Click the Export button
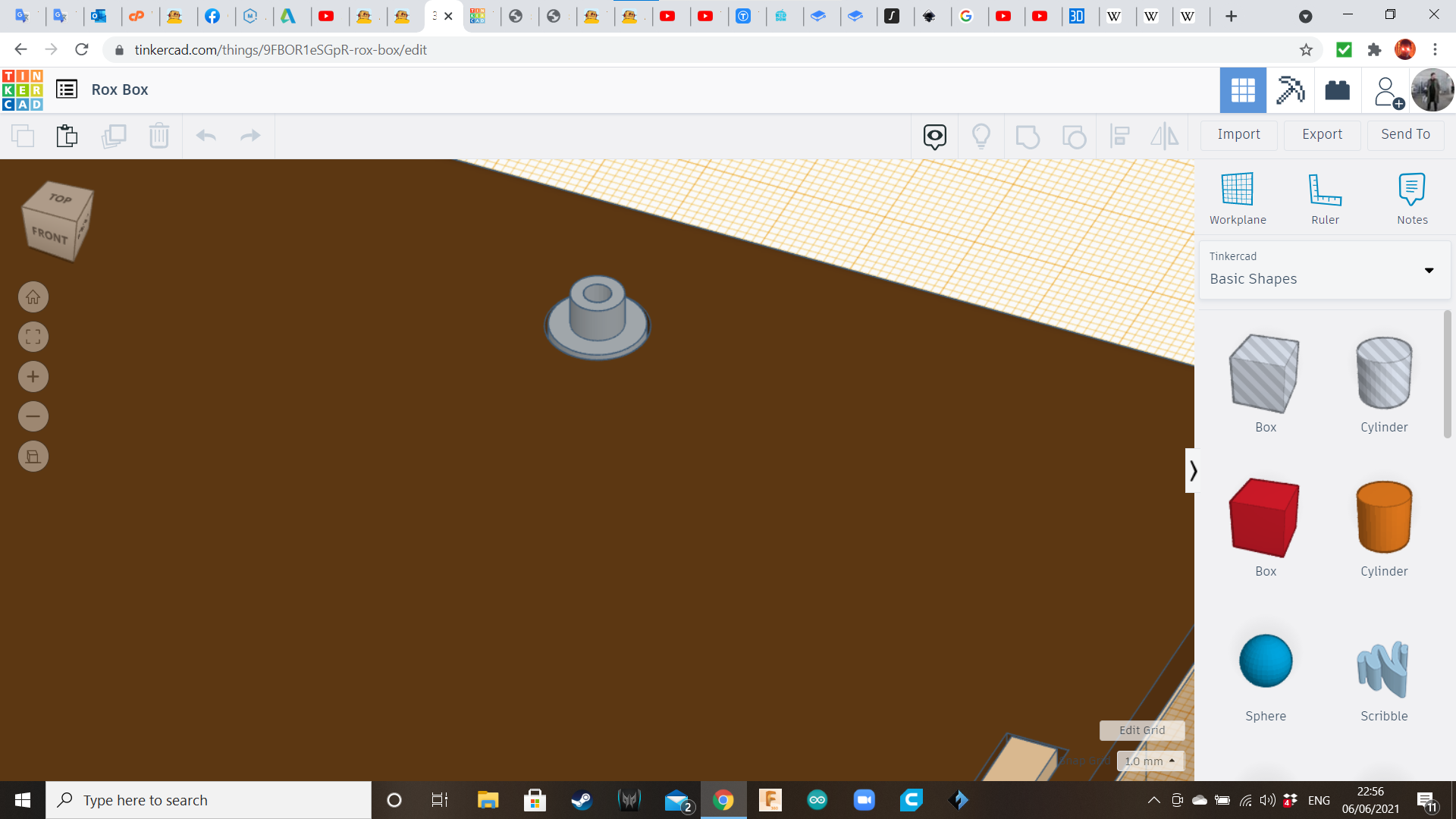 tap(1322, 134)
